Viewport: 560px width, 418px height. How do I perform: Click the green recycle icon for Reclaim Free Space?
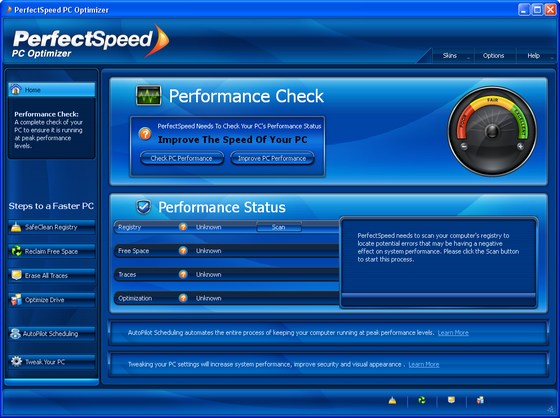16,251
